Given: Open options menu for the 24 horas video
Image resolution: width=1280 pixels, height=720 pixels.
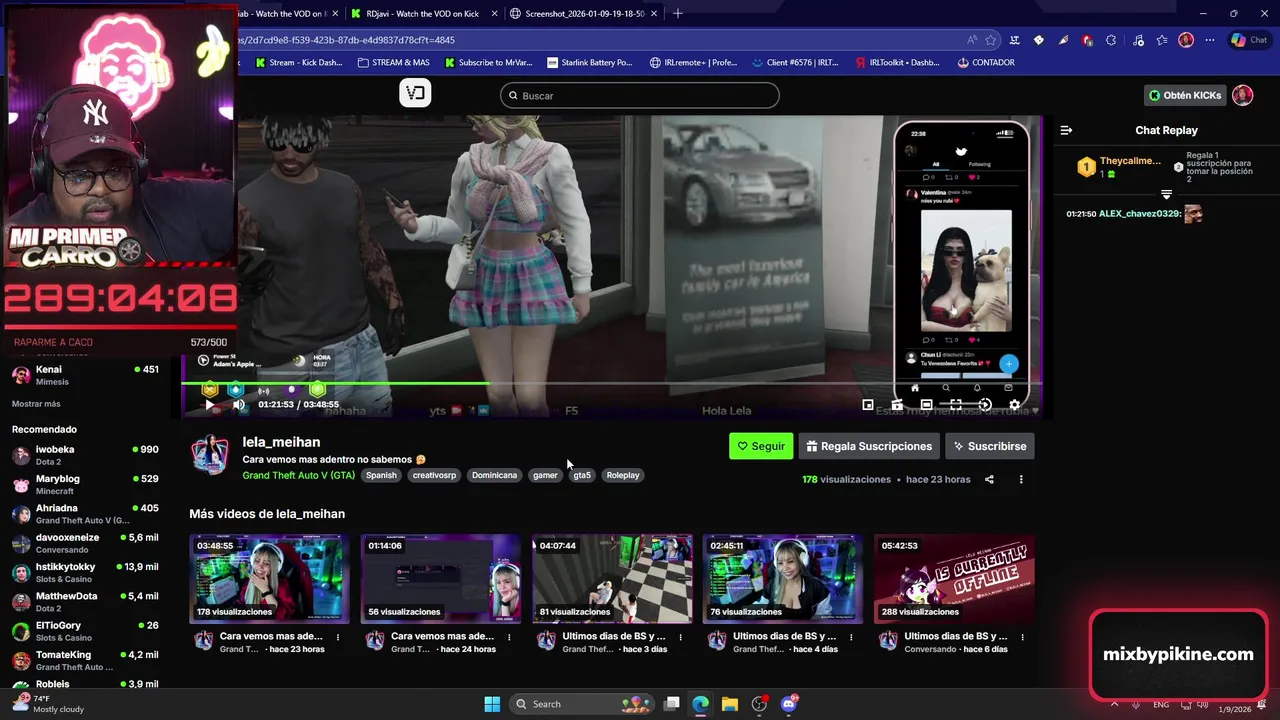Looking at the screenshot, I should (509, 637).
